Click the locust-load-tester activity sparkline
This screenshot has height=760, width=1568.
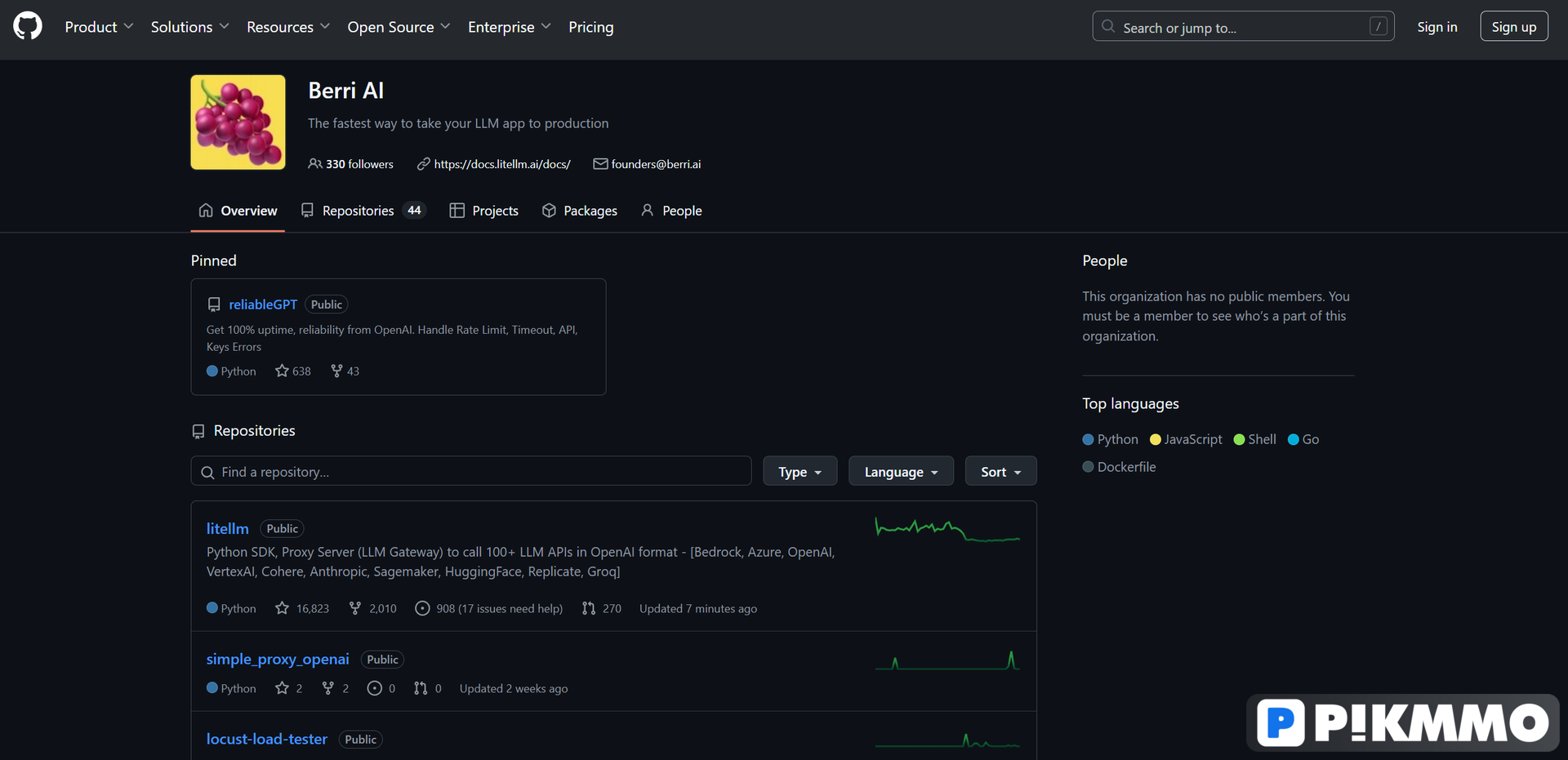[947, 740]
